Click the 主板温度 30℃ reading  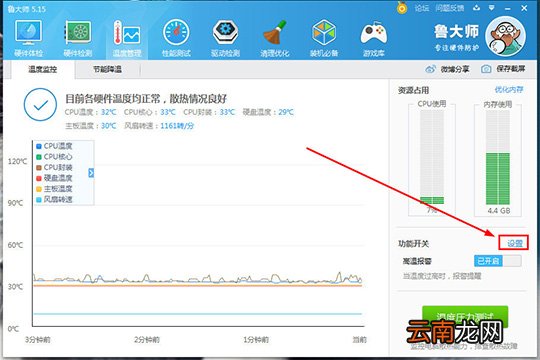pos(91,126)
